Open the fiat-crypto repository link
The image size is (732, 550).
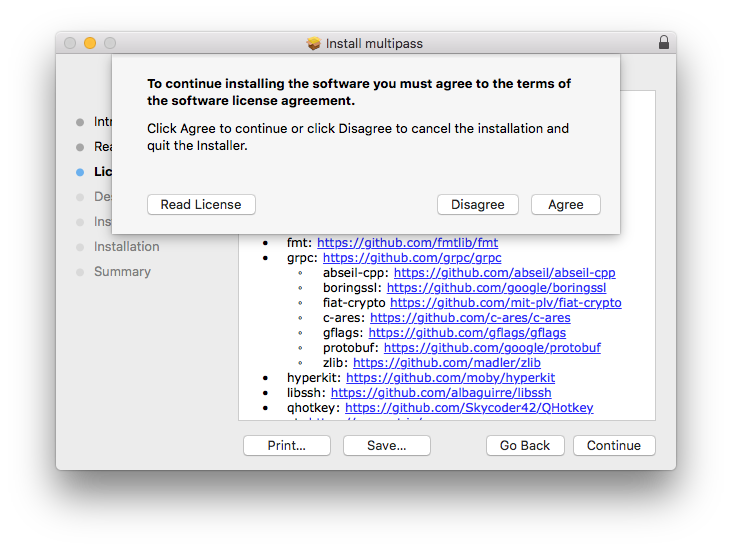tap(506, 303)
